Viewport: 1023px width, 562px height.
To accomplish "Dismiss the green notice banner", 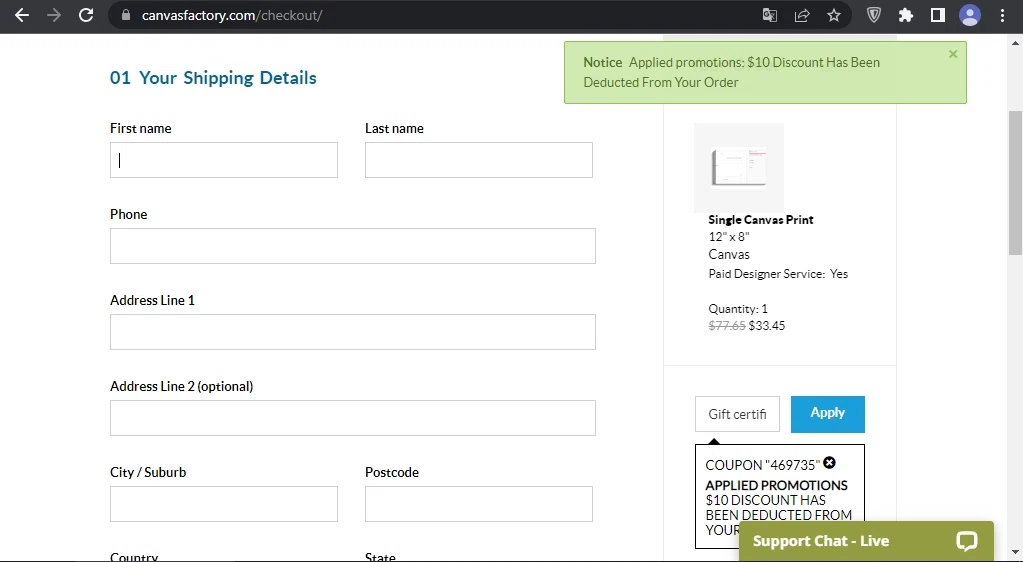I will point(953,54).
